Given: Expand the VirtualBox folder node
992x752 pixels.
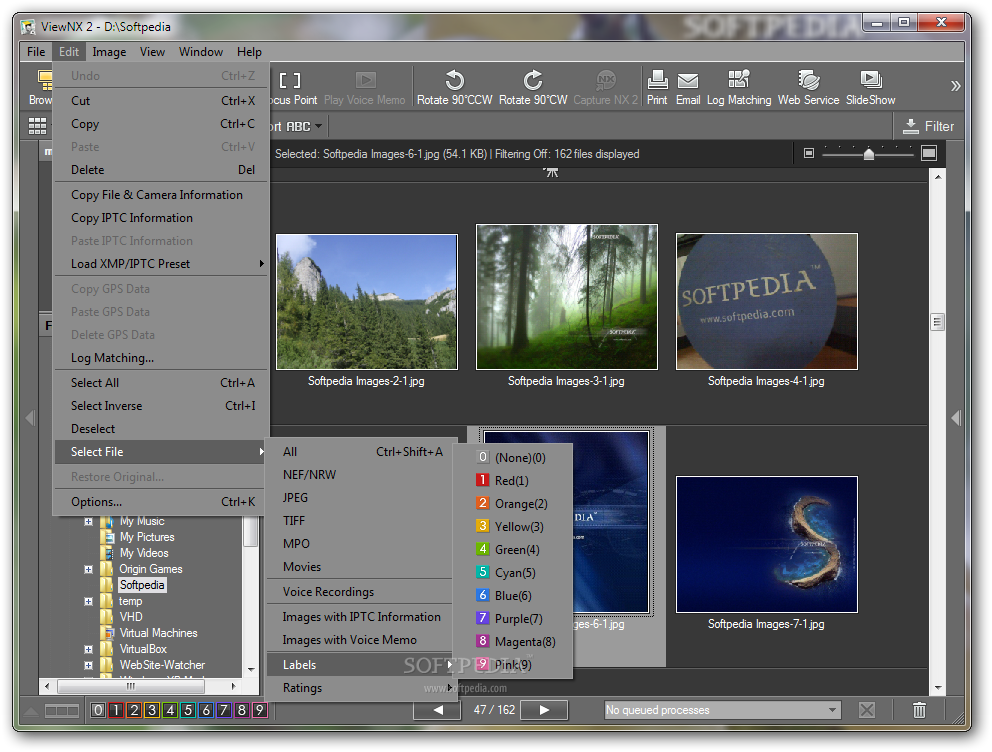Looking at the screenshot, I should pyautogui.click(x=89, y=649).
